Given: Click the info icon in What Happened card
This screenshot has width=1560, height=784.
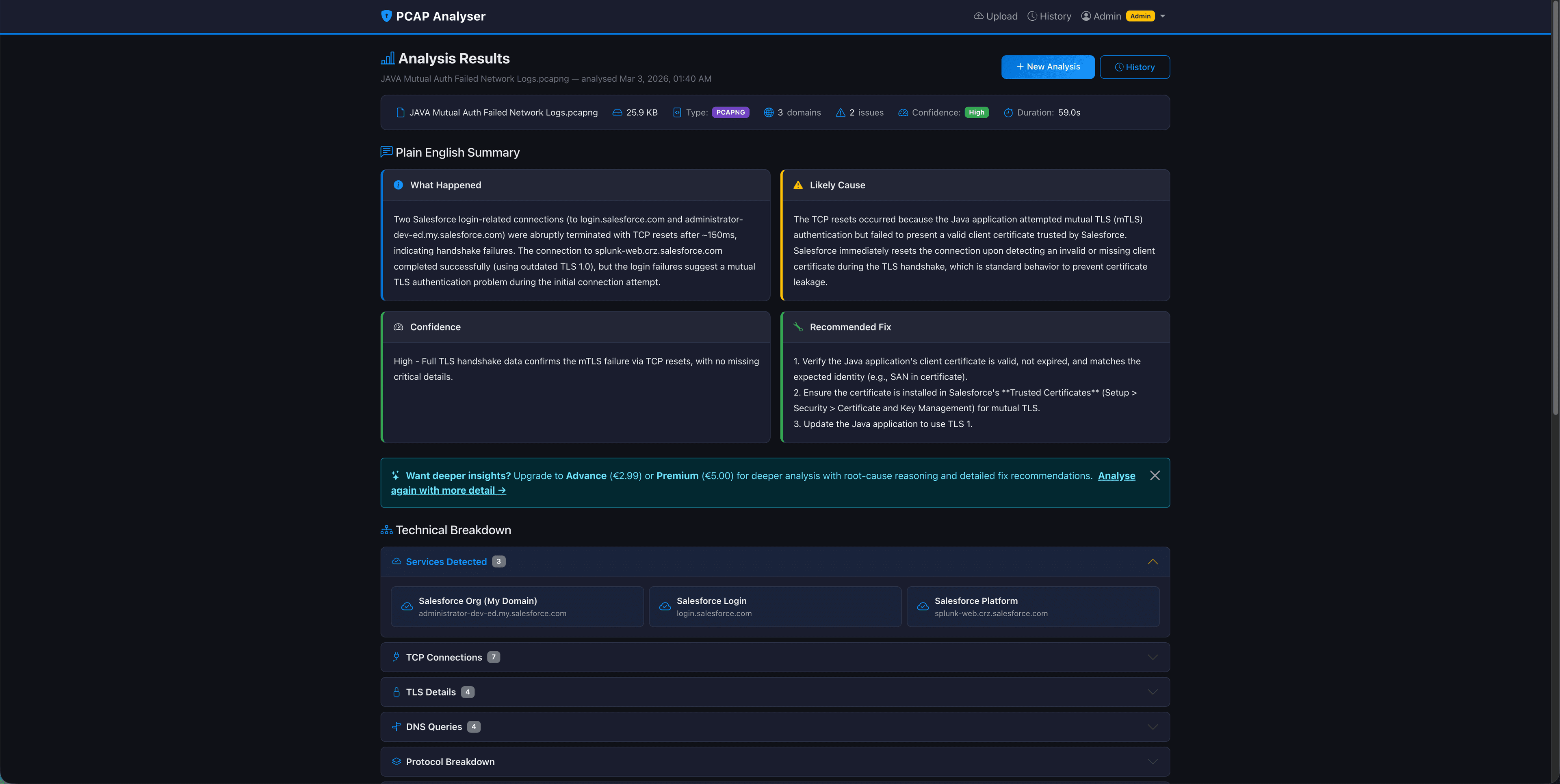Looking at the screenshot, I should pyautogui.click(x=399, y=185).
